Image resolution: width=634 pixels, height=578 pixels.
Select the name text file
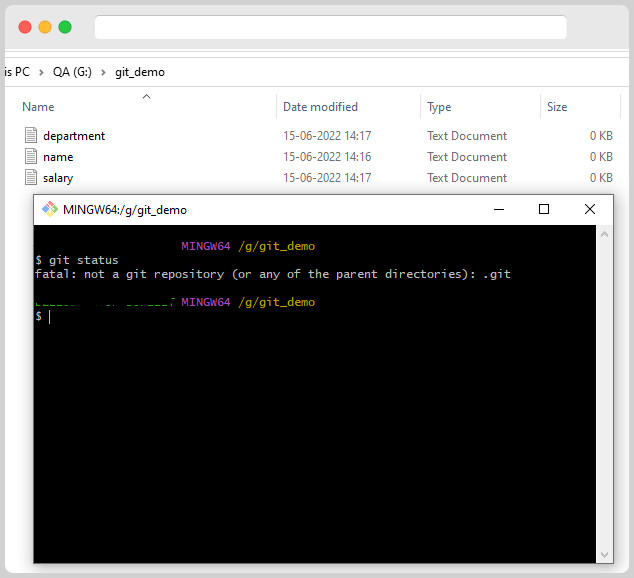pyautogui.click(x=58, y=157)
